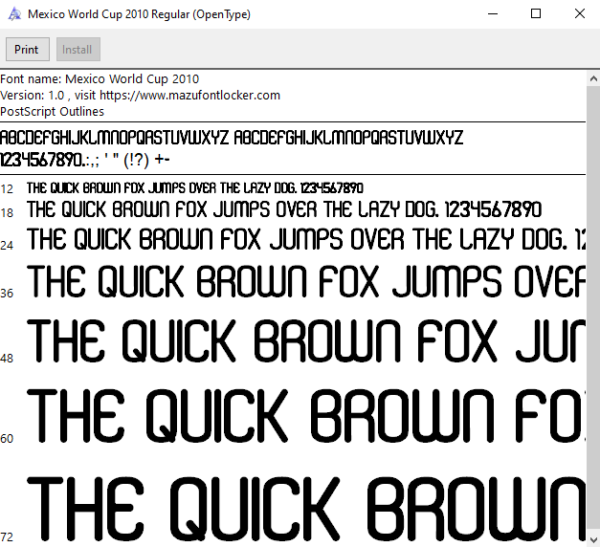The width and height of the screenshot is (600, 547).
Task: Click the scrollbar down arrow
Action: (593, 540)
